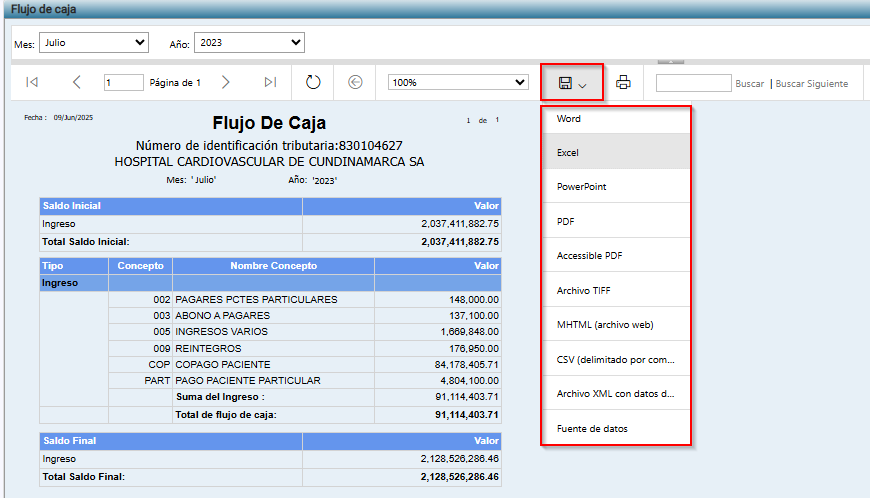Open the export save menu icon
The image size is (870, 498).
pyautogui.click(x=572, y=83)
